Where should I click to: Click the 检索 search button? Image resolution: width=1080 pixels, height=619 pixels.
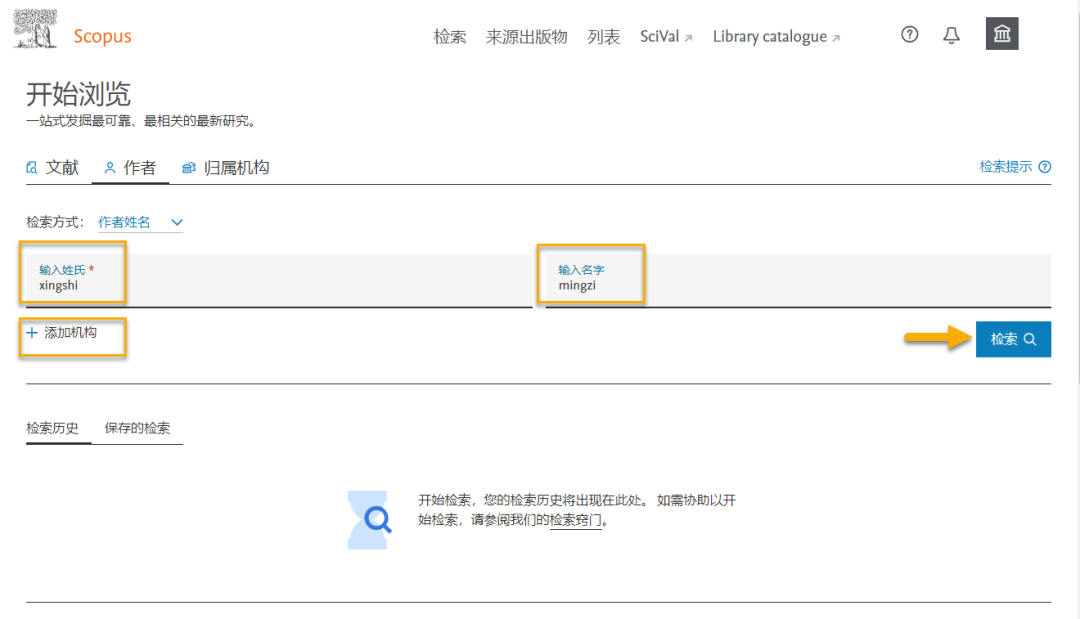click(1013, 339)
